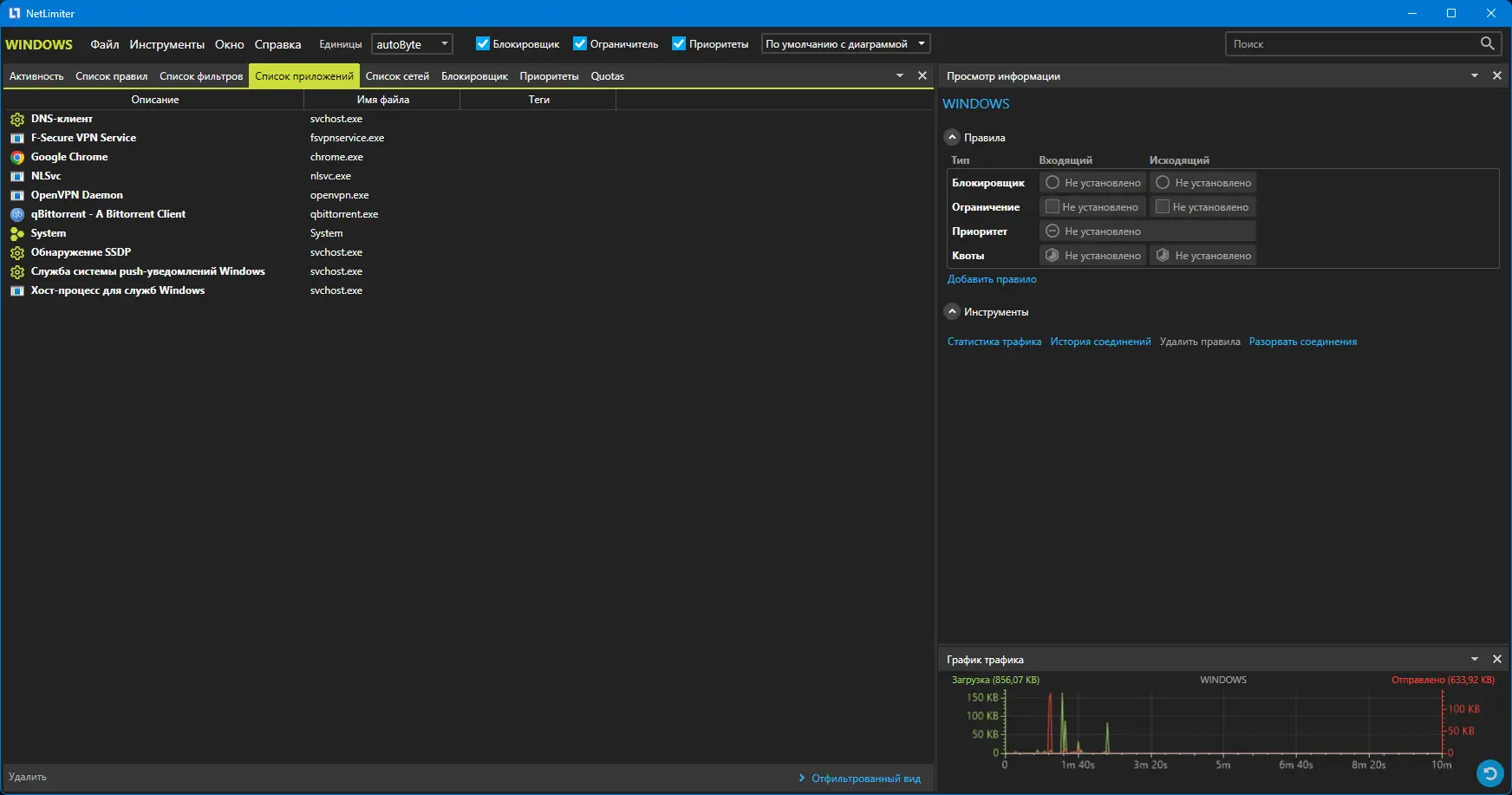The height and width of the screenshot is (795, 1512).
Task: Open the Статистика трафика link
Action: (994, 342)
